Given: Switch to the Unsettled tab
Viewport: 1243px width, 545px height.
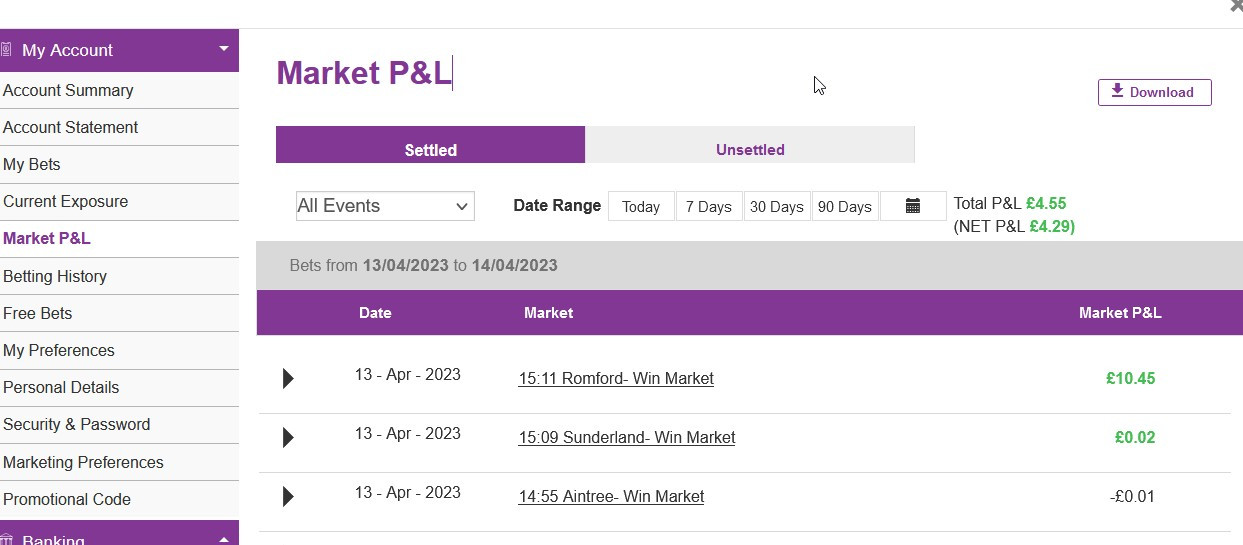Looking at the screenshot, I should [x=750, y=150].
